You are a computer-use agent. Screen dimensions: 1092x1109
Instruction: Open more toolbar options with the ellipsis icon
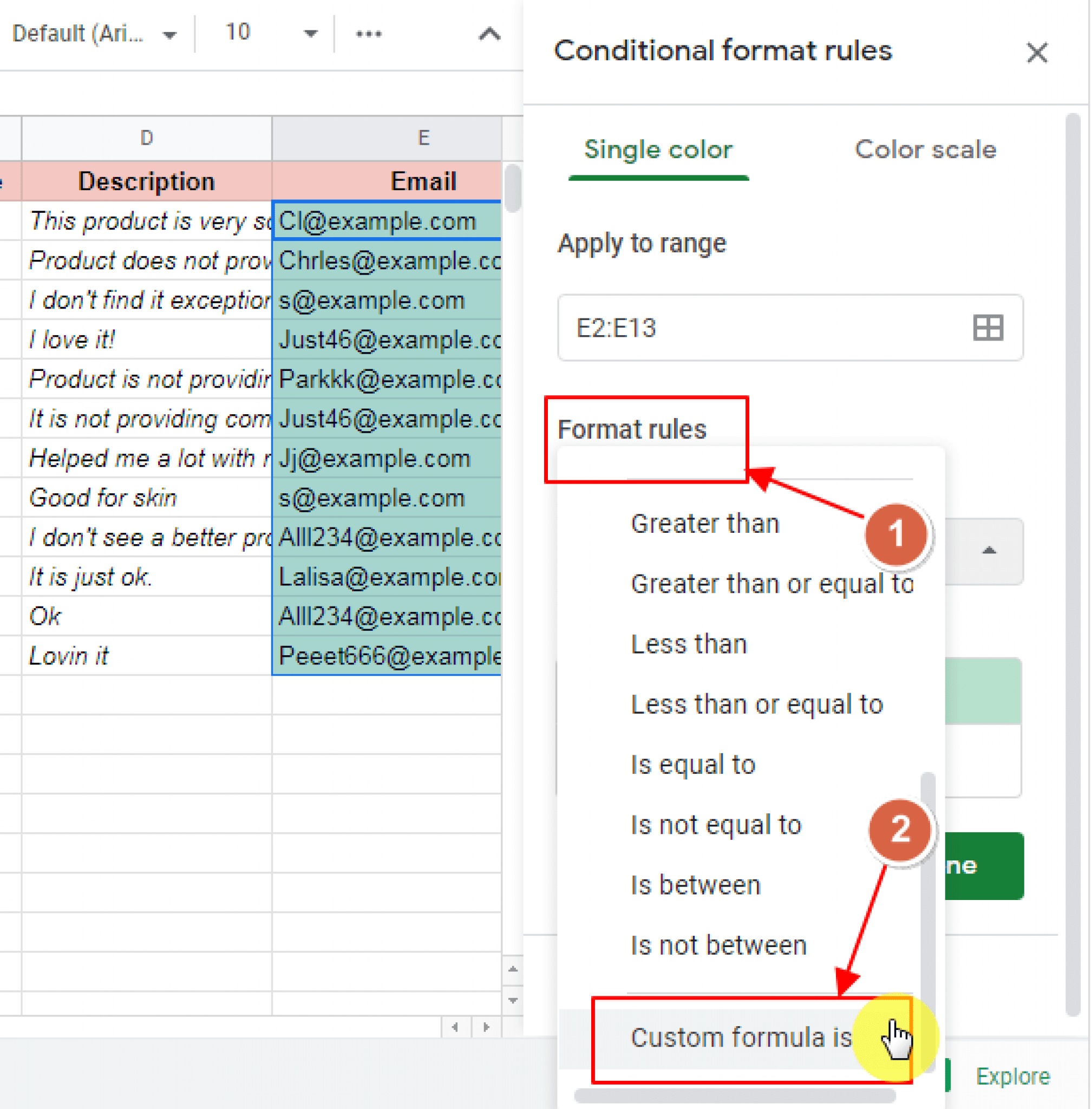click(369, 33)
